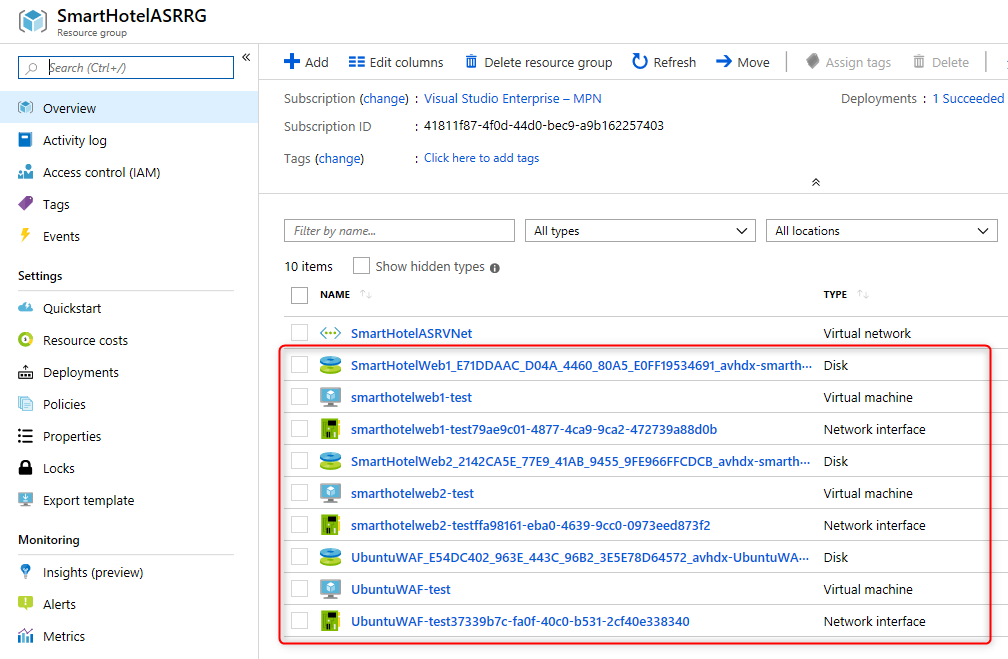Check the box for SmartHotelWeb1 disk row
Image resolution: width=1008 pixels, height=659 pixels.
(300, 365)
